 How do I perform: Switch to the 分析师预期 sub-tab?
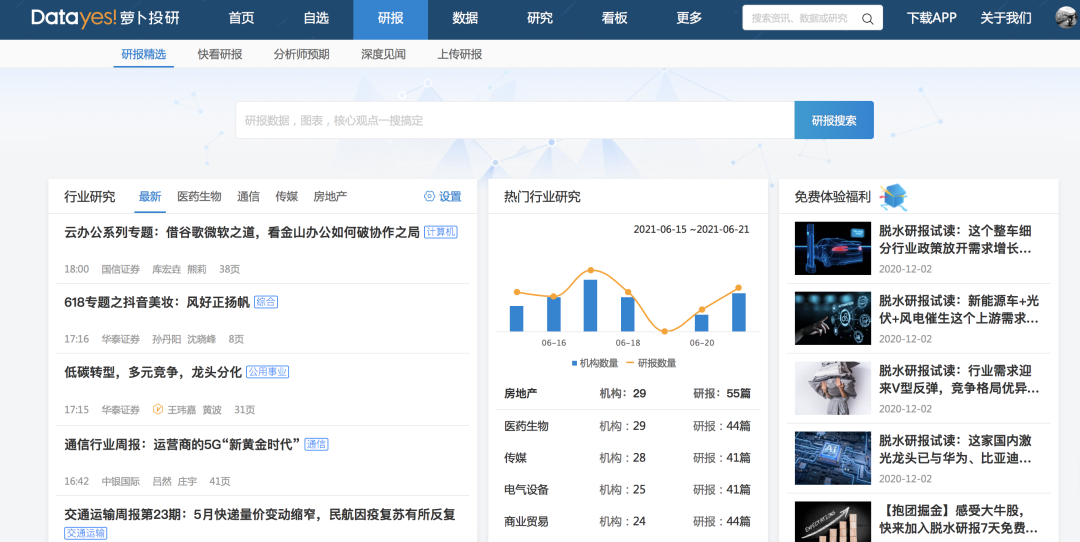[x=301, y=54]
